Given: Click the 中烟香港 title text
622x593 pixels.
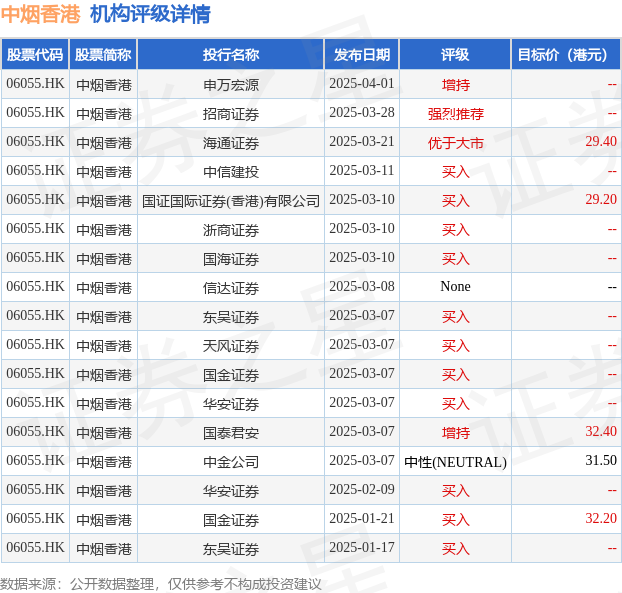Looking at the screenshot, I should coord(41,15).
